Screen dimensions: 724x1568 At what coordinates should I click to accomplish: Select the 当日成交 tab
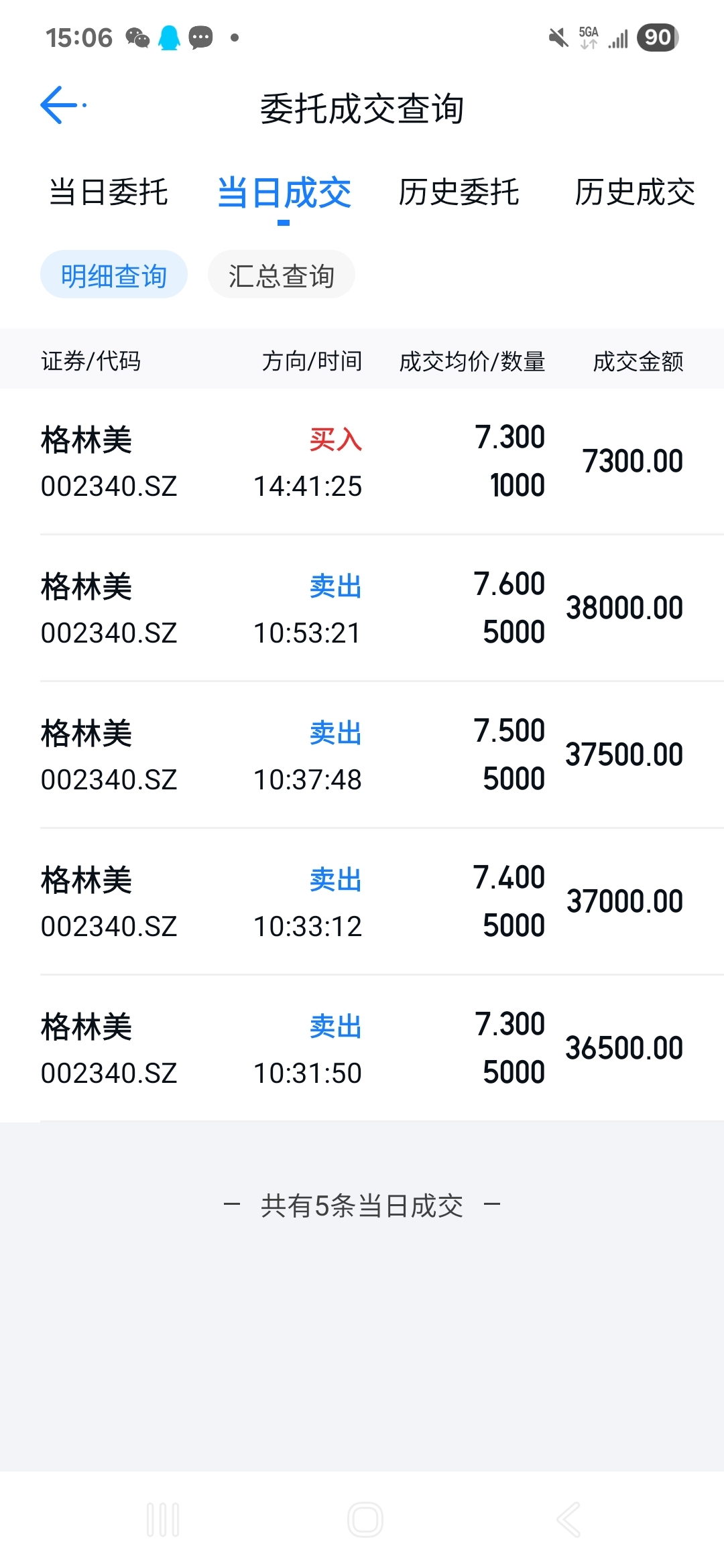[284, 193]
